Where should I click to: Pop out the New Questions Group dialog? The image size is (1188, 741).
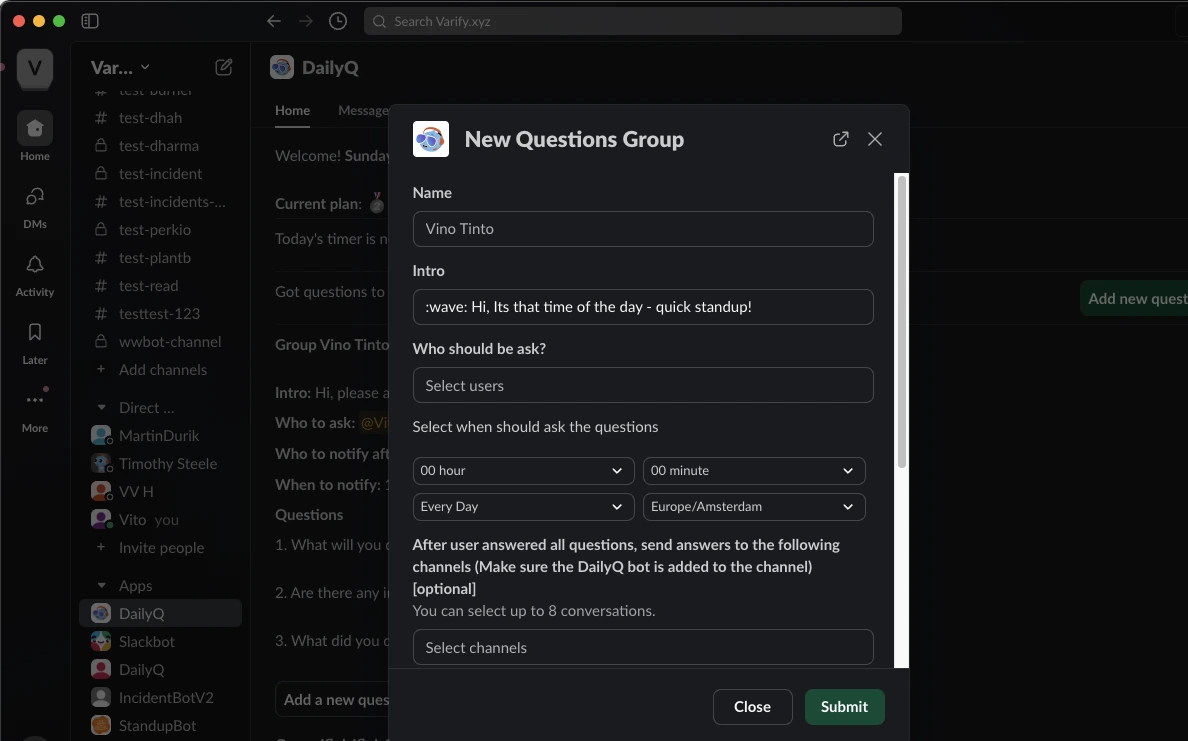tap(840, 139)
